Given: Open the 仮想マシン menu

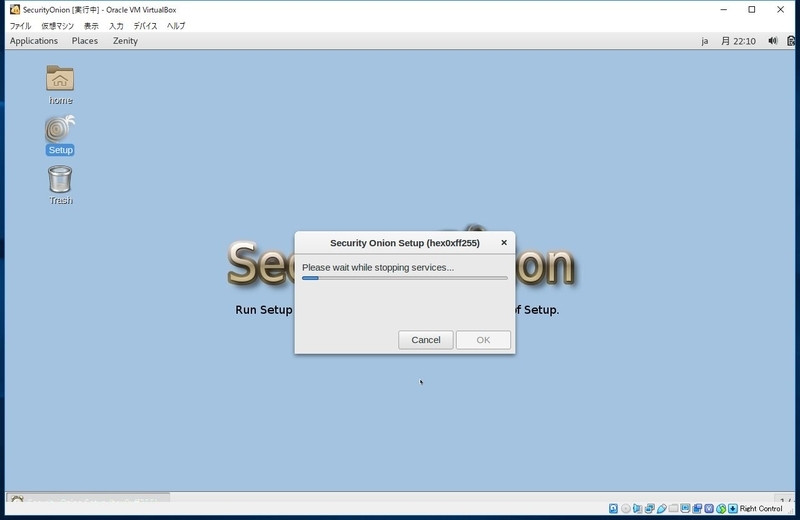Looking at the screenshot, I should click(x=58, y=26).
